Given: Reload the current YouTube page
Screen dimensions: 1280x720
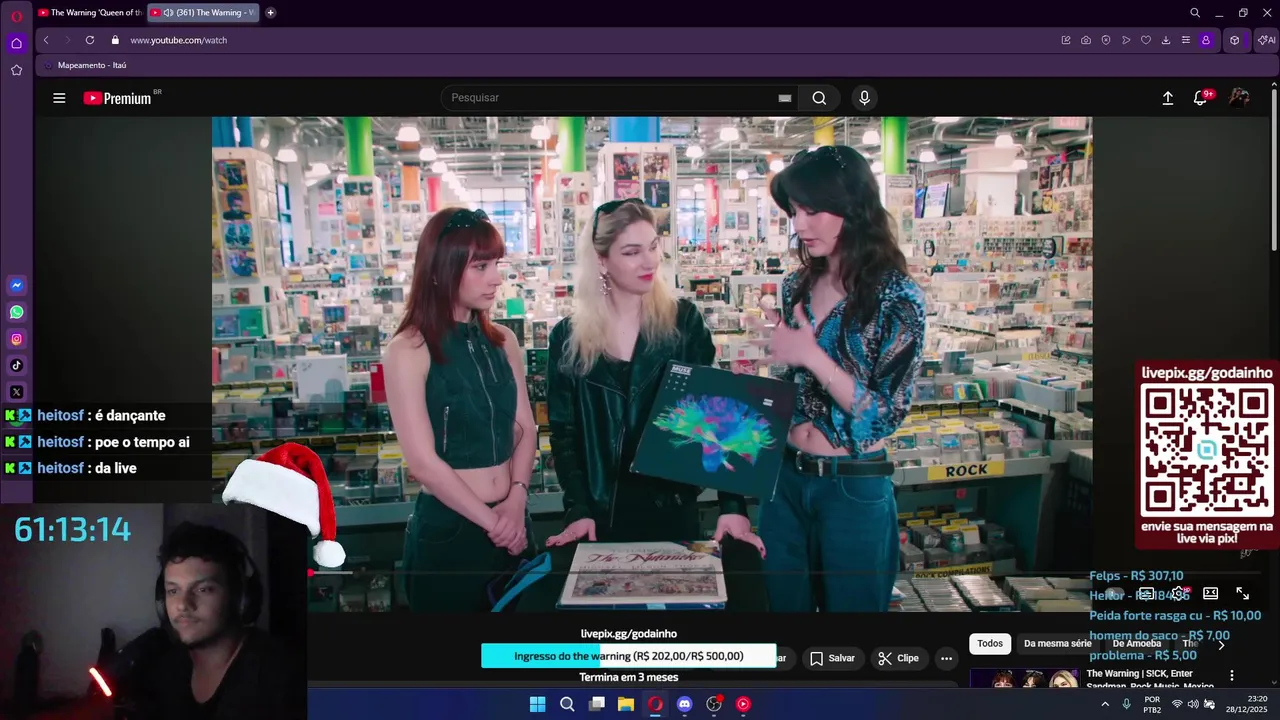Looking at the screenshot, I should point(90,40).
